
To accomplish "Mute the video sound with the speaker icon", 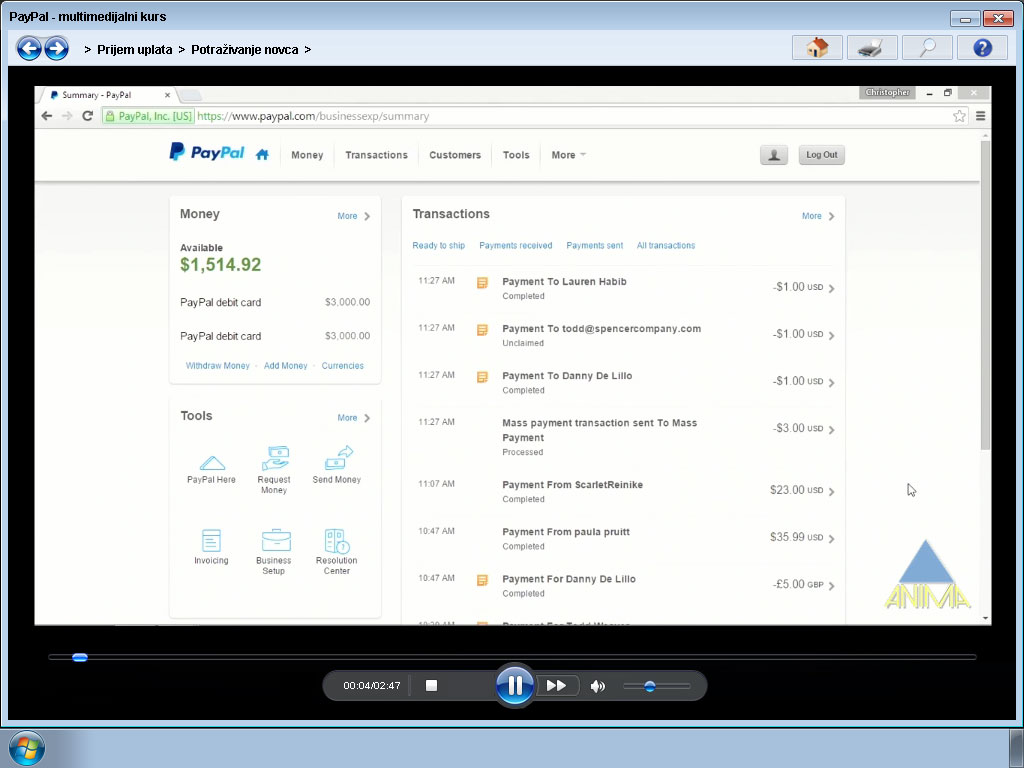I will pyautogui.click(x=598, y=685).
